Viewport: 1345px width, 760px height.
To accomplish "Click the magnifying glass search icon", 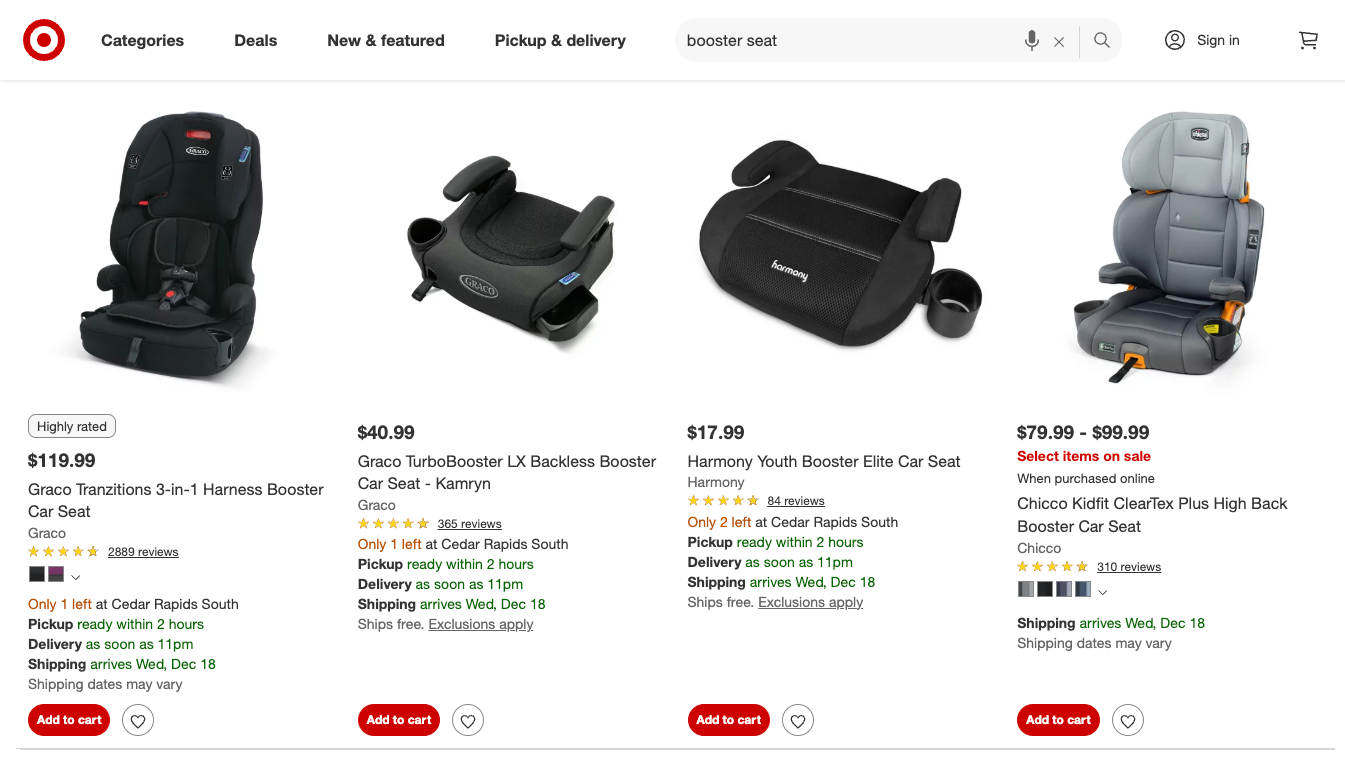I will pos(1101,41).
